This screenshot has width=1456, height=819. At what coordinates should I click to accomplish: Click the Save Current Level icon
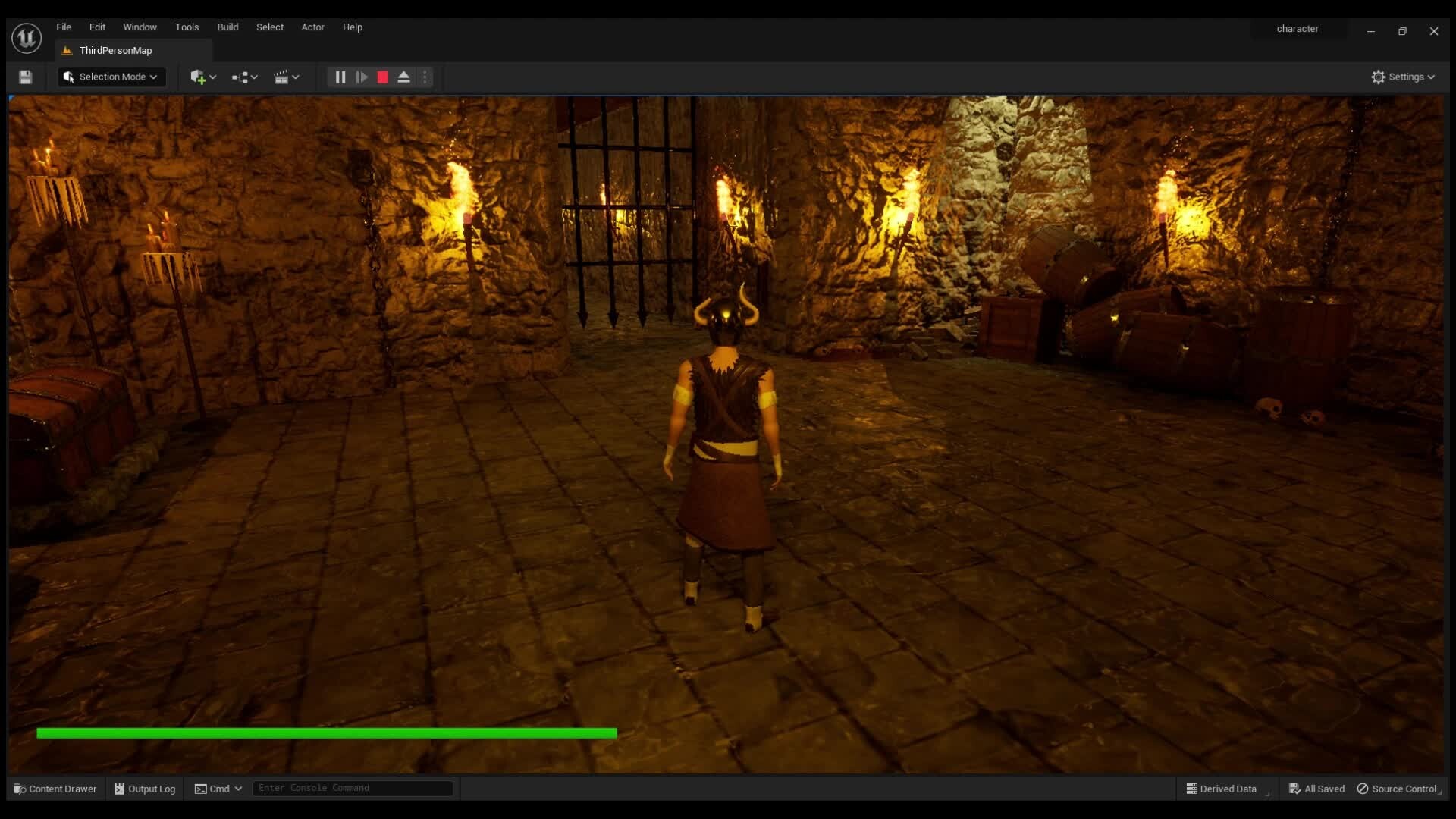(x=24, y=77)
